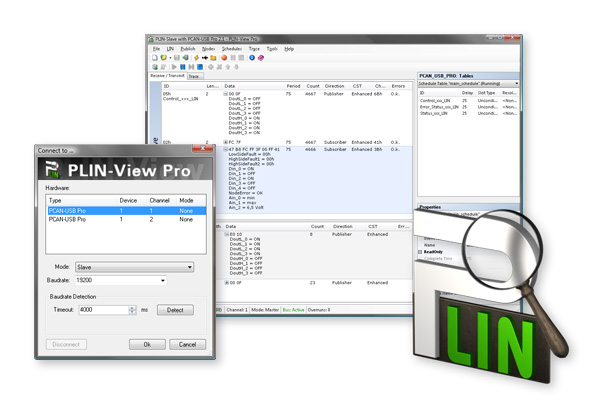This screenshot has width=600, height=418.
Task: Click the move-down arrow icon
Action: point(236,67)
